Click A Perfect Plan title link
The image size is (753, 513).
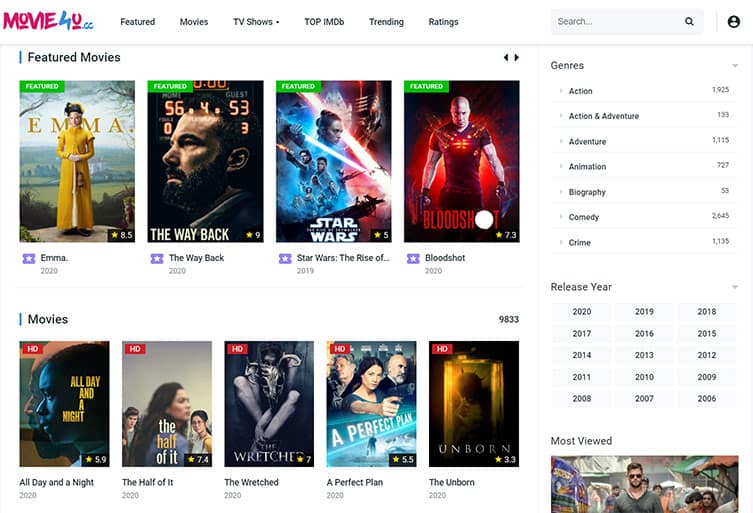pos(355,482)
